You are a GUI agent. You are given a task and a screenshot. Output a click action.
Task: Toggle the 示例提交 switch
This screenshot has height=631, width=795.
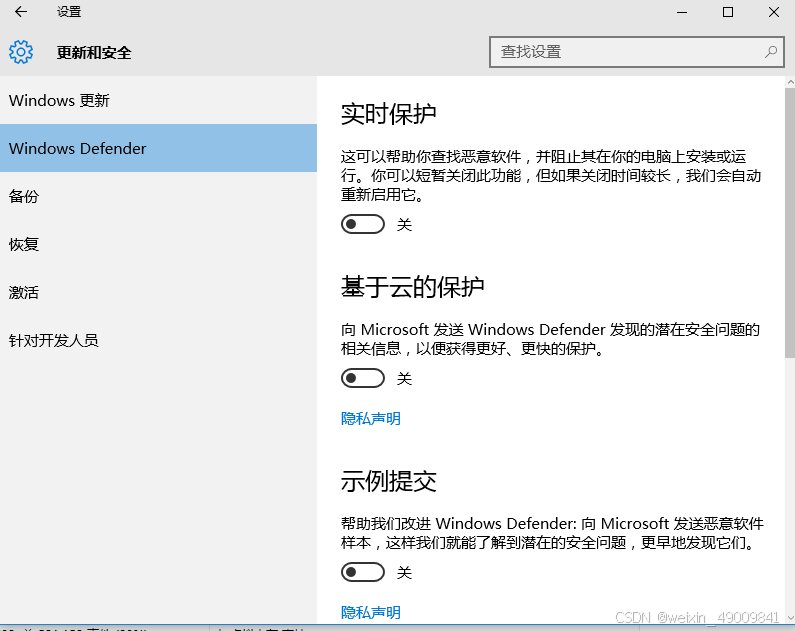point(363,572)
